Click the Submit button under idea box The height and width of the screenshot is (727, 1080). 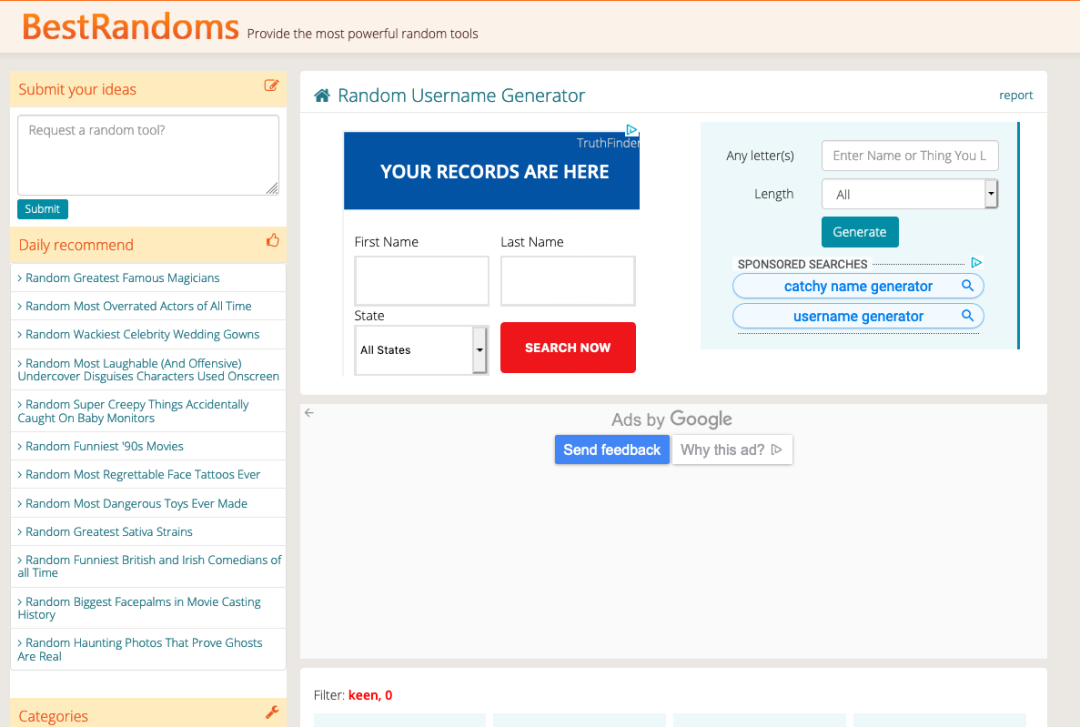coord(43,209)
